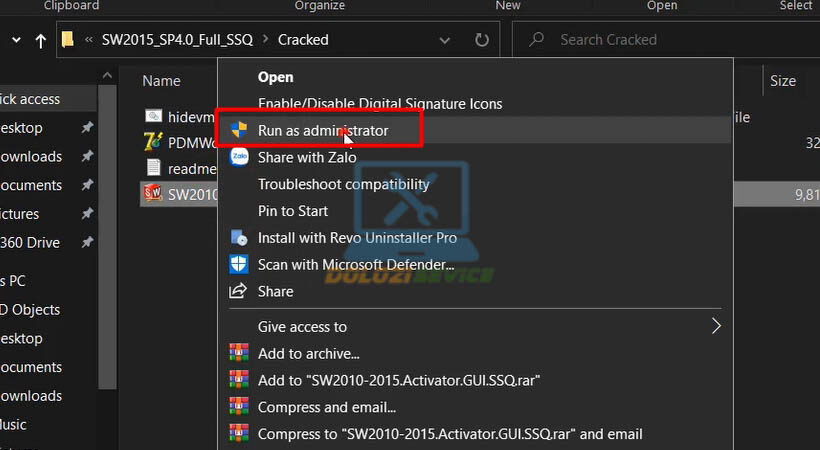The height and width of the screenshot is (450, 820).
Task: Click the WinRAR icon beside Add to archive
Action: (239, 353)
